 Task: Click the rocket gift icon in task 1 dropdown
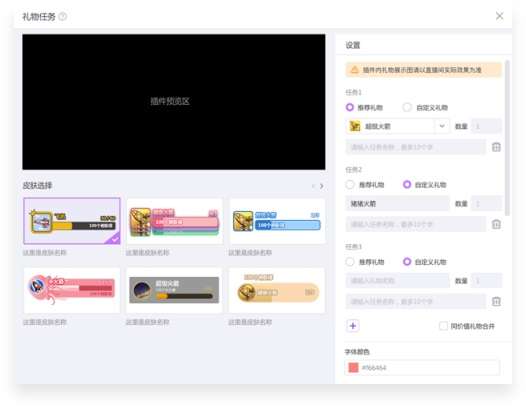(355, 126)
